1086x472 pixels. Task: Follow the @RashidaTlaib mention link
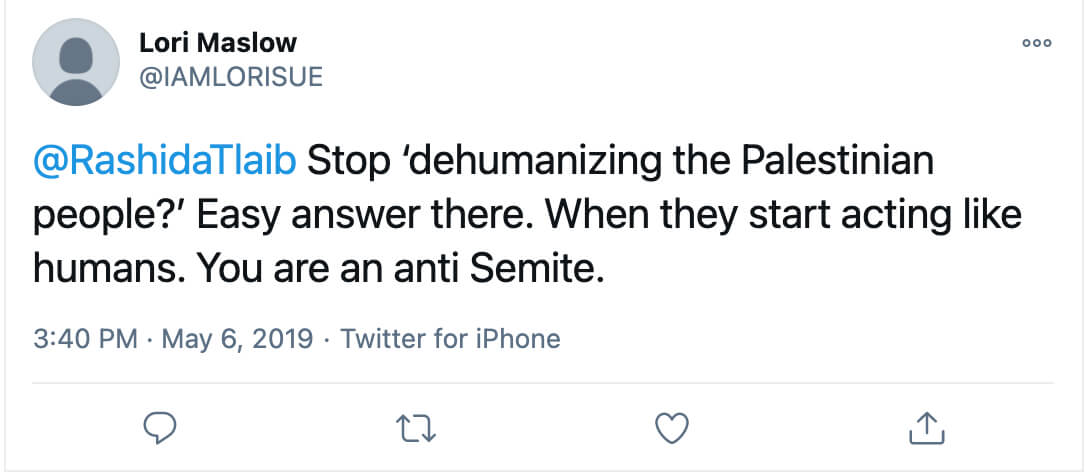pyautogui.click(x=164, y=162)
